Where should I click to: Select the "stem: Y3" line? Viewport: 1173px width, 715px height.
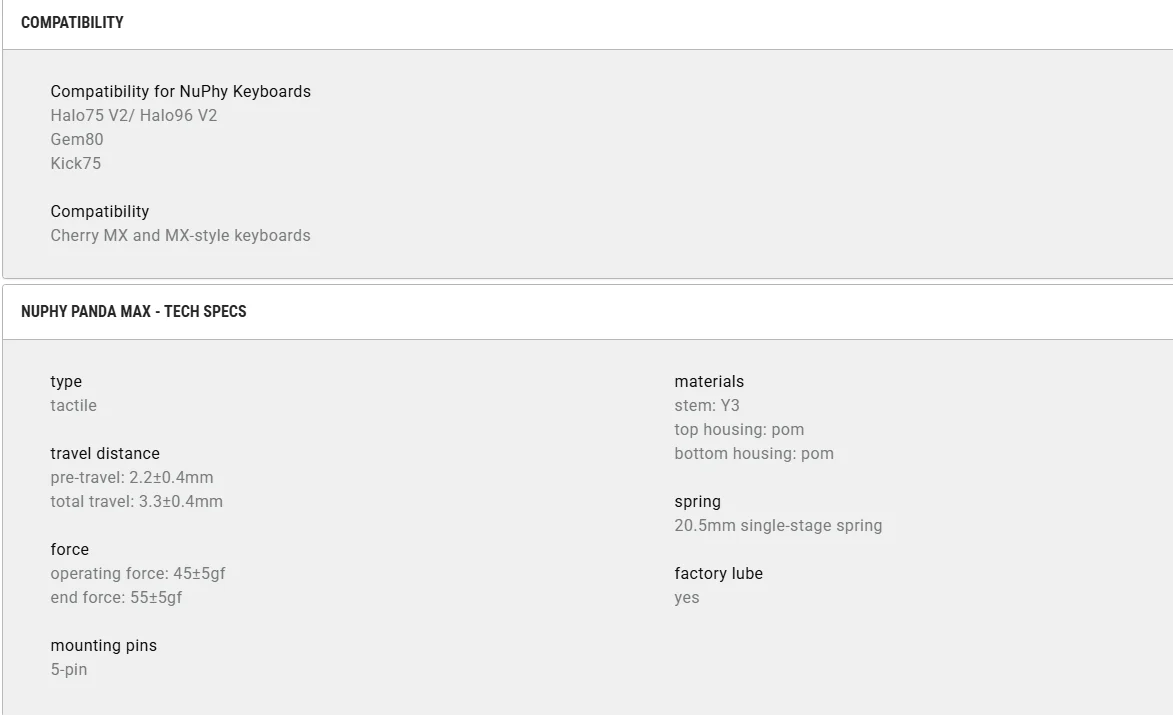[707, 406]
